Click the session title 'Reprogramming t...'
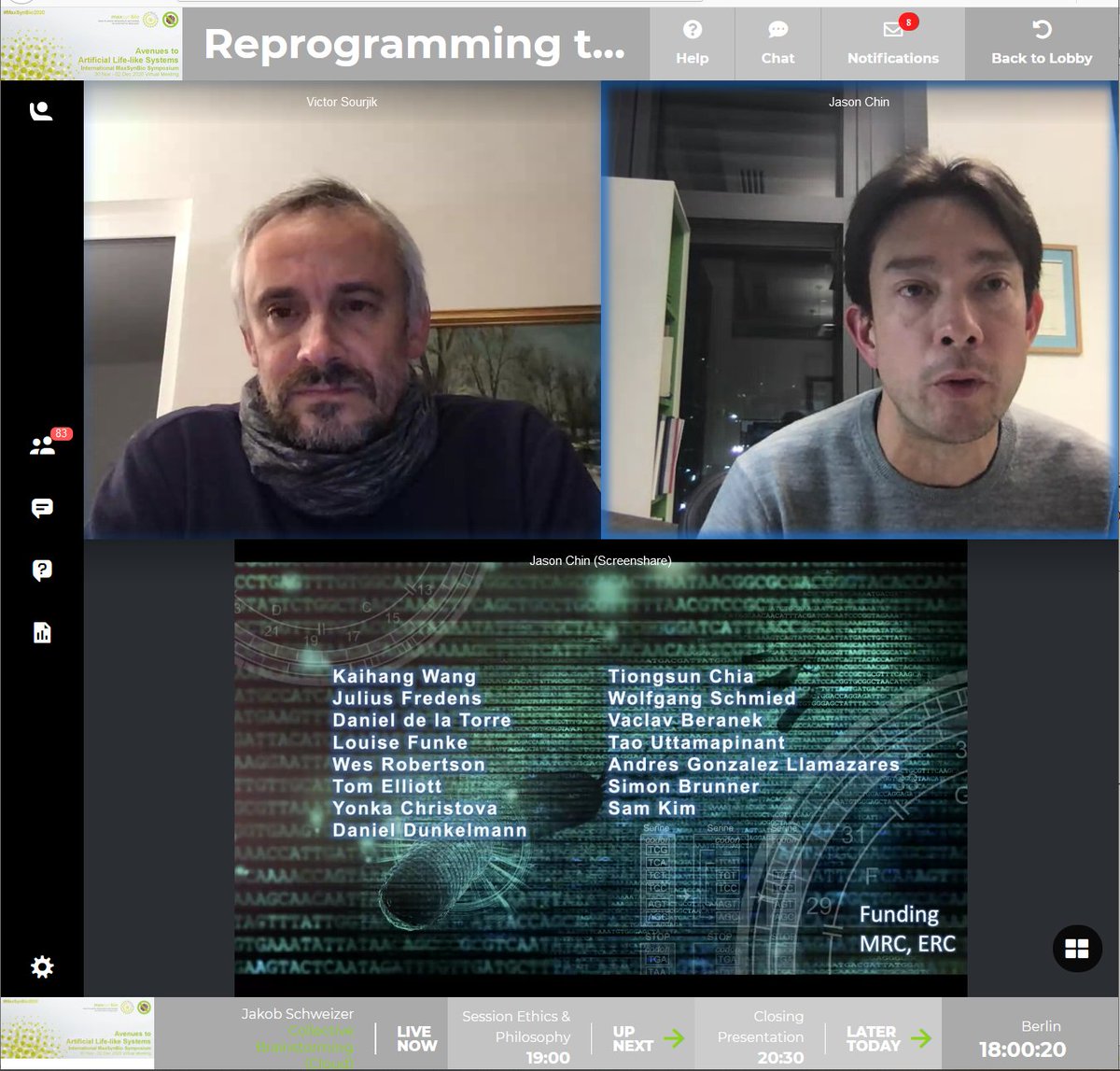 pyautogui.click(x=414, y=44)
